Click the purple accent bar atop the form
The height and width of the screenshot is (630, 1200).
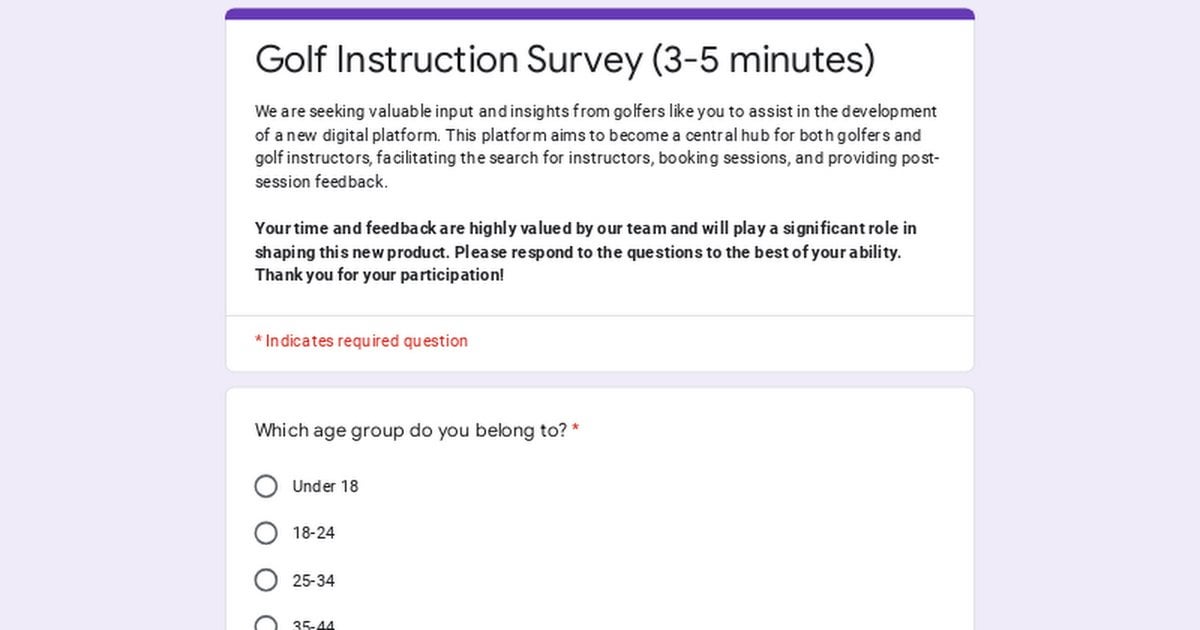tap(600, 14)
